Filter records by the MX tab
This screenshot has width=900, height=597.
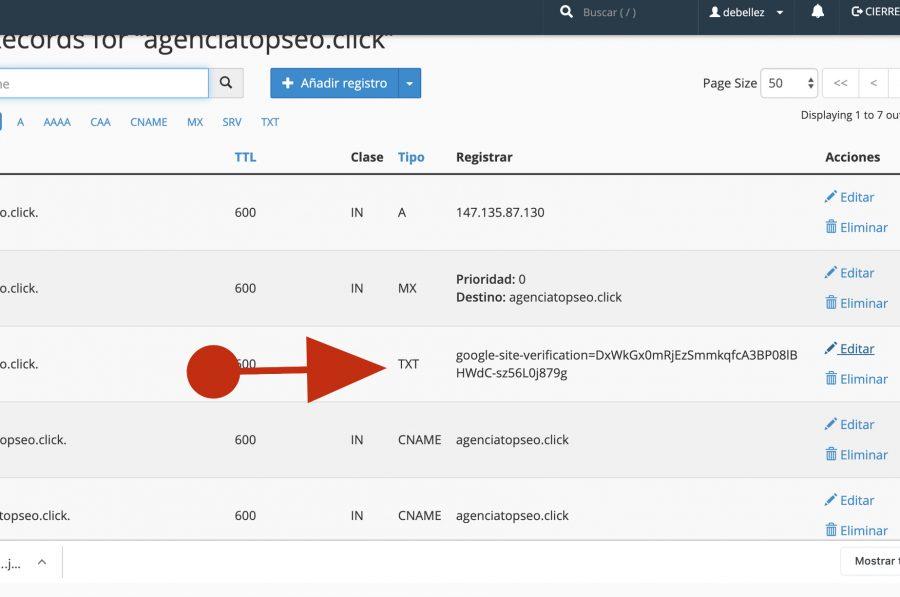195,122
